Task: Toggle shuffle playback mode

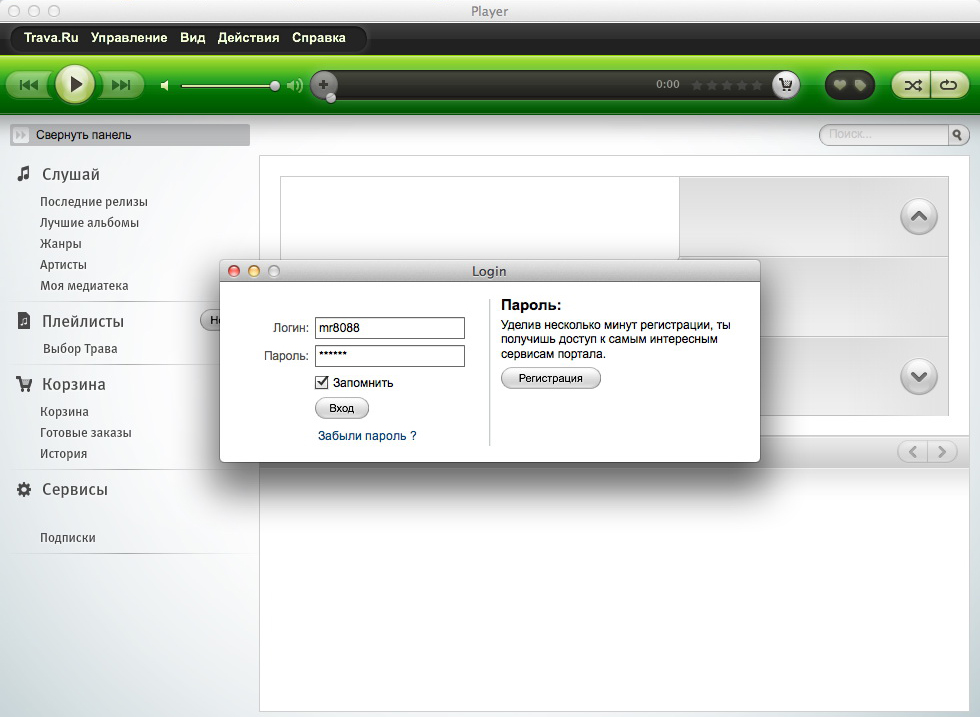Action: [912, 85]
